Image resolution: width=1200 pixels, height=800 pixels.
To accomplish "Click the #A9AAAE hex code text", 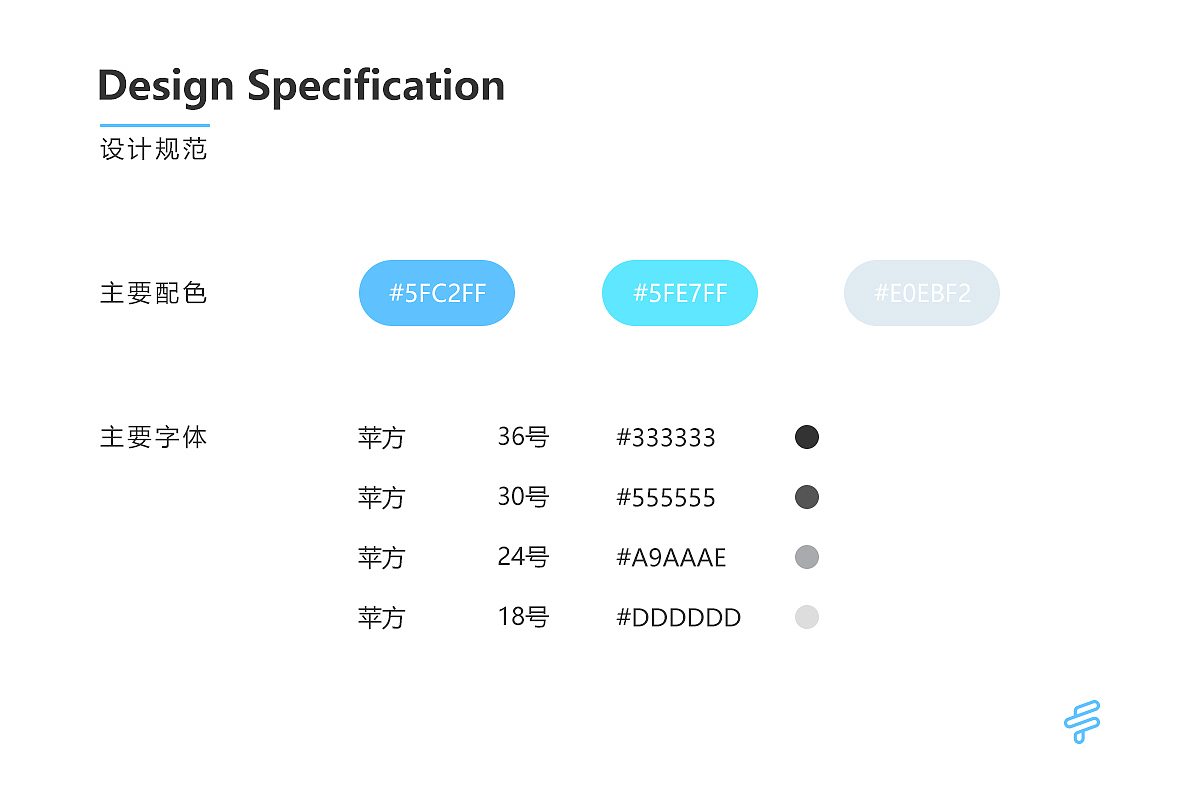I will click(x=671, y=558).
